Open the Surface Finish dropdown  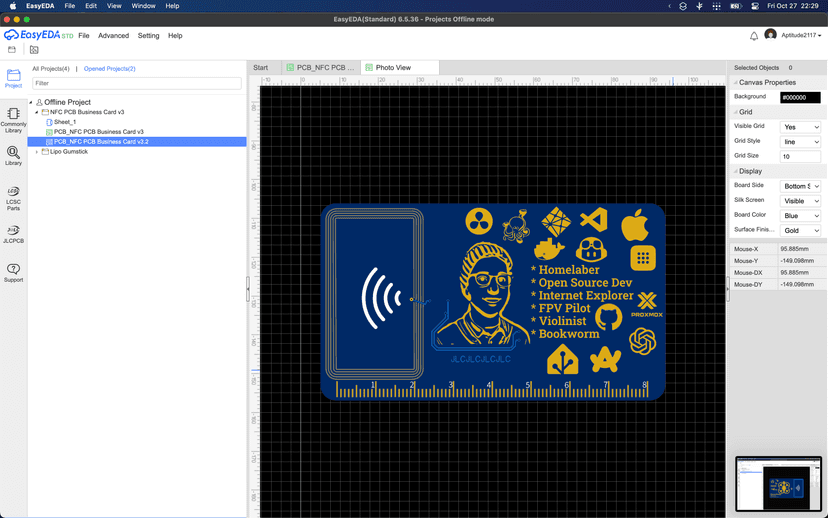pos(800,231)
